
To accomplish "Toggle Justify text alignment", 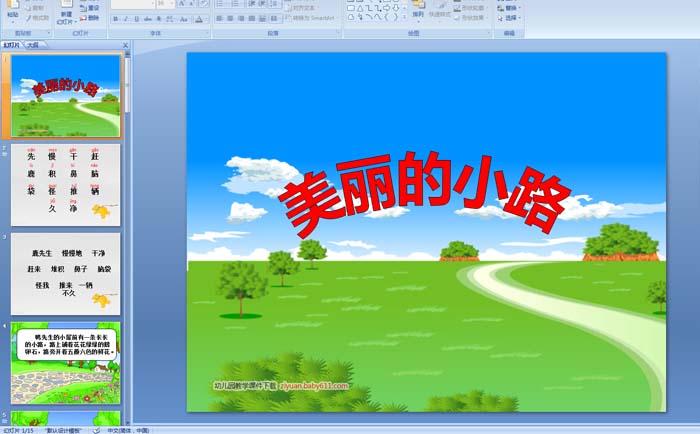I will 252,19.
